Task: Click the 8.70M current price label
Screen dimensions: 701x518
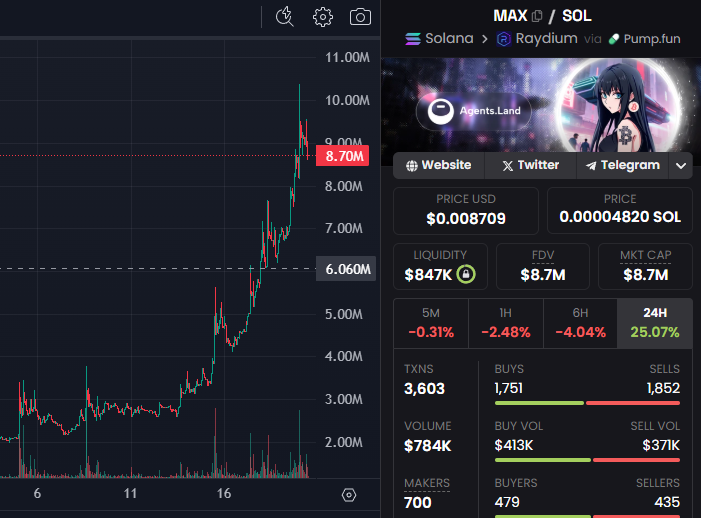Action: click(x=342, y=156)
